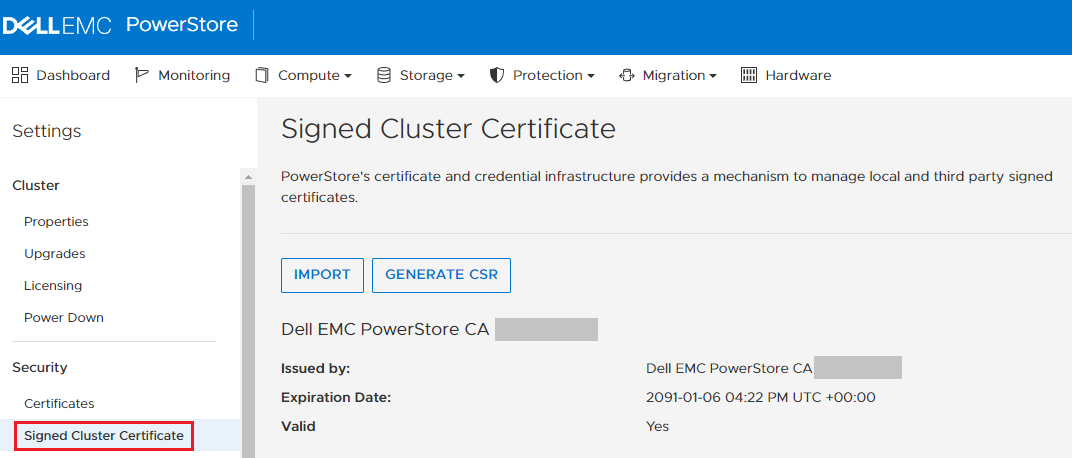Click the Storage cylinder icon
The image size is (1072, 458).
point(383,75)
